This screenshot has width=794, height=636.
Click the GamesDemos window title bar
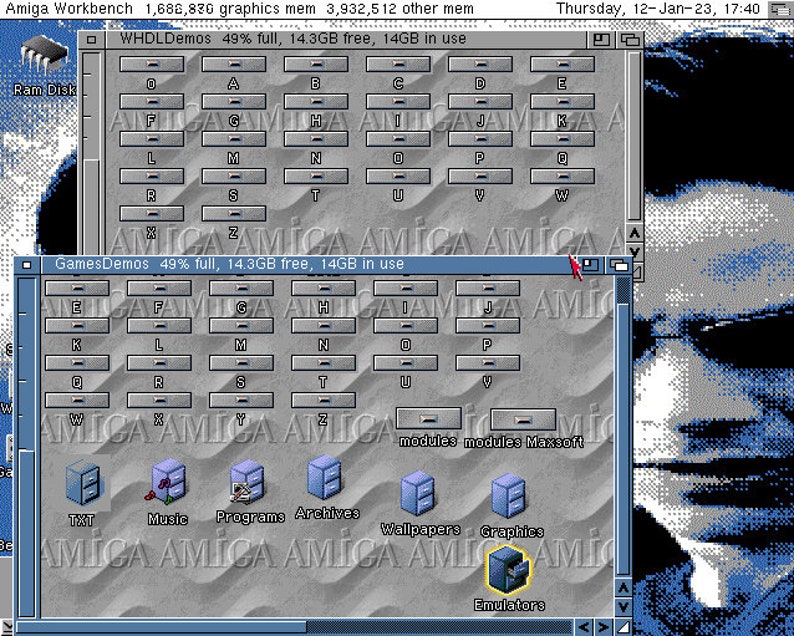tap(309, 264)
